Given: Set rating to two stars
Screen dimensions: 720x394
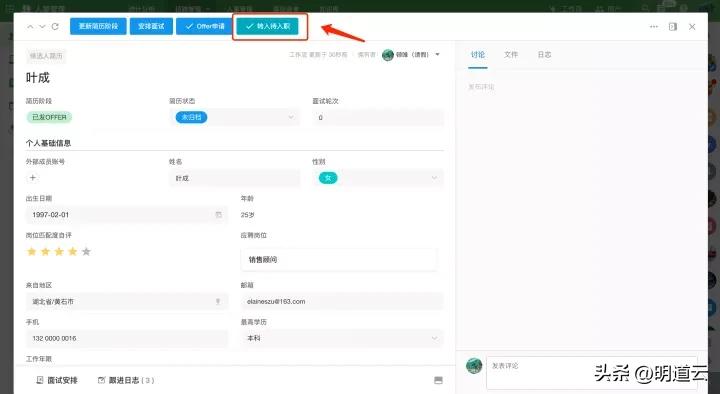Looking at the screenshot, I should 45,252.
